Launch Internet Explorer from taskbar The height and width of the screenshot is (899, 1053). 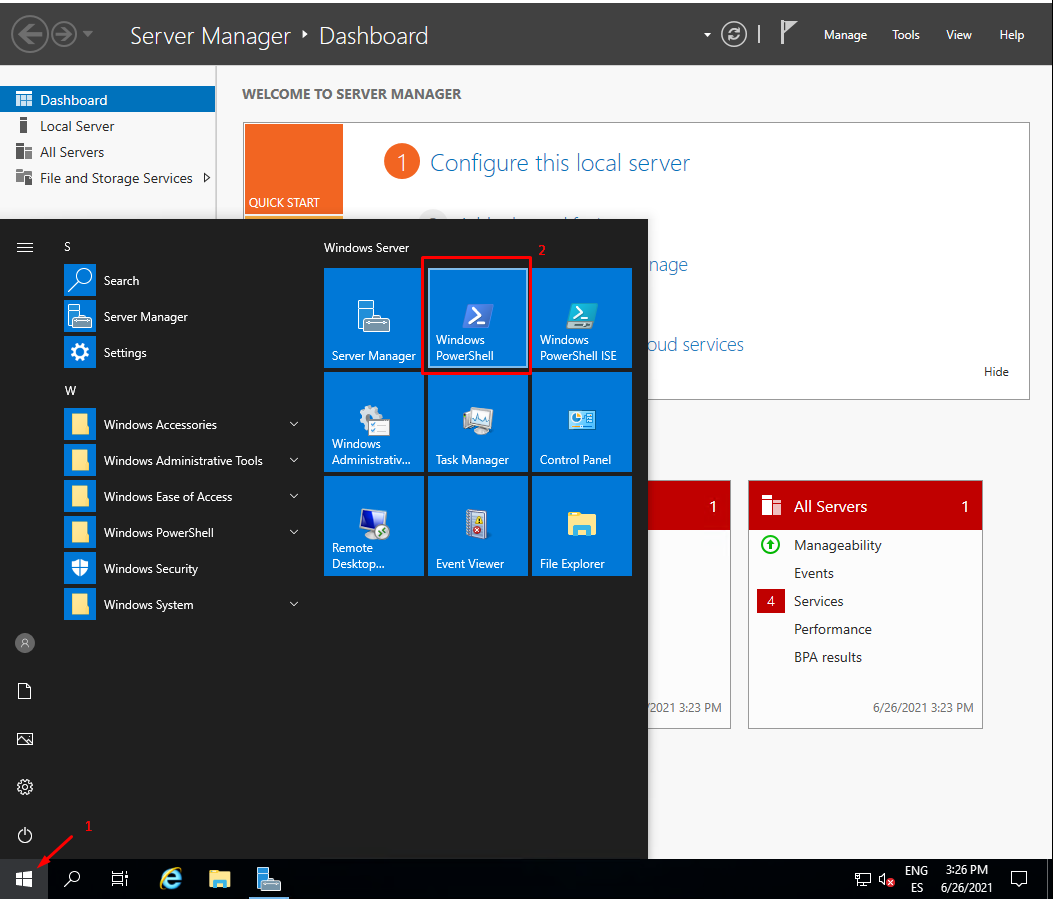coord(171,879)
